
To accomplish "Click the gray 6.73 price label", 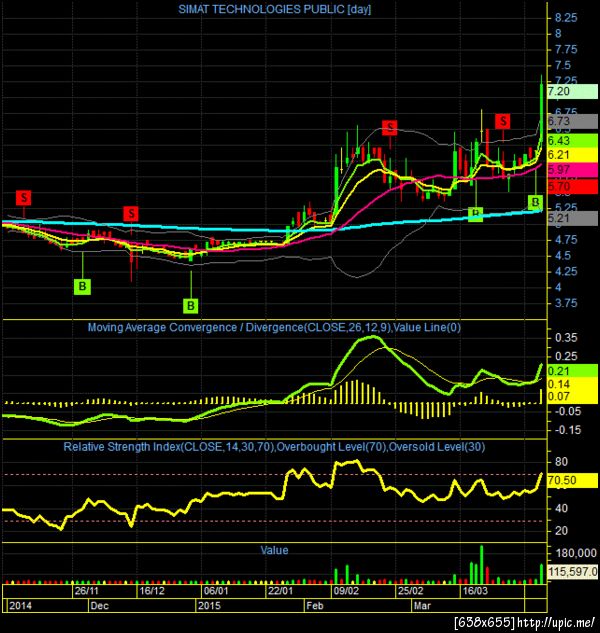I will 572,121.
